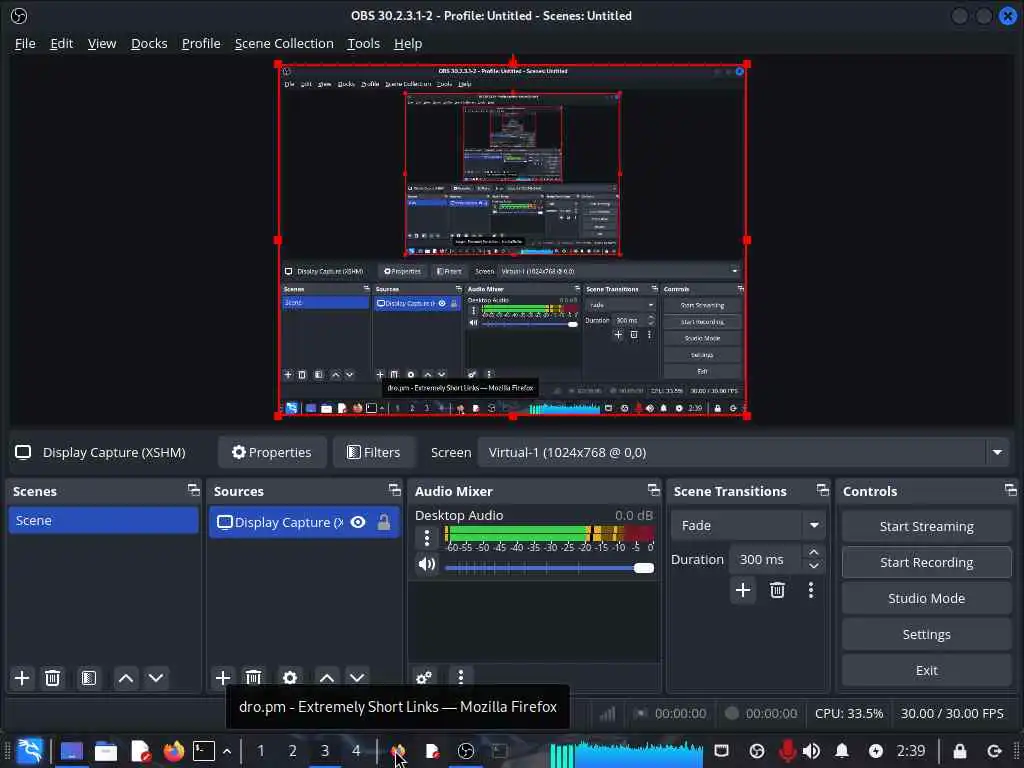Toggle Studio Mode
This screenshot has height=768, width=1024.
926,598
